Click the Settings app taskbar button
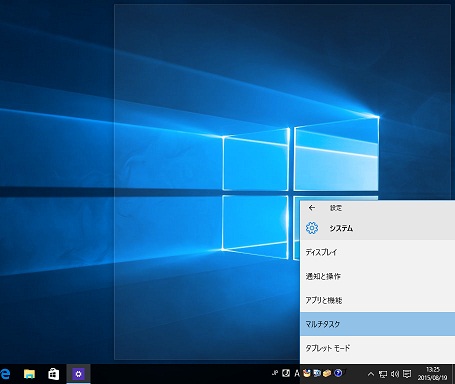 (78, 374)
